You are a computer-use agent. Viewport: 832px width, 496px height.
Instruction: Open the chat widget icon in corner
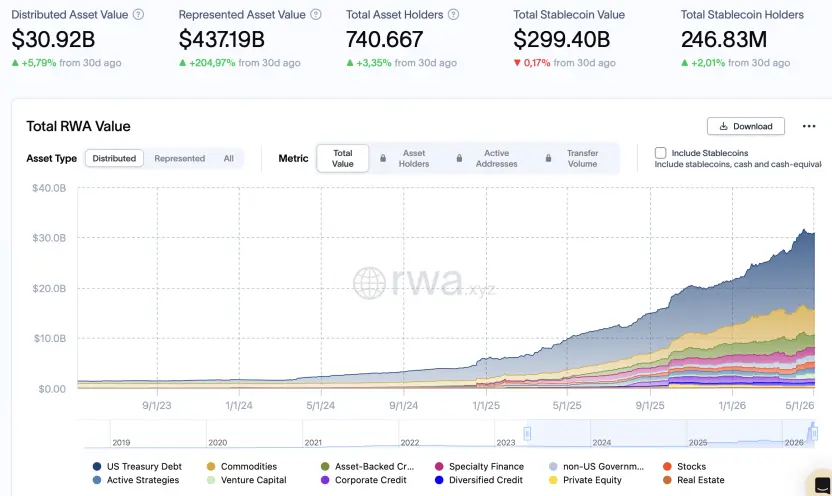(821, 484)
